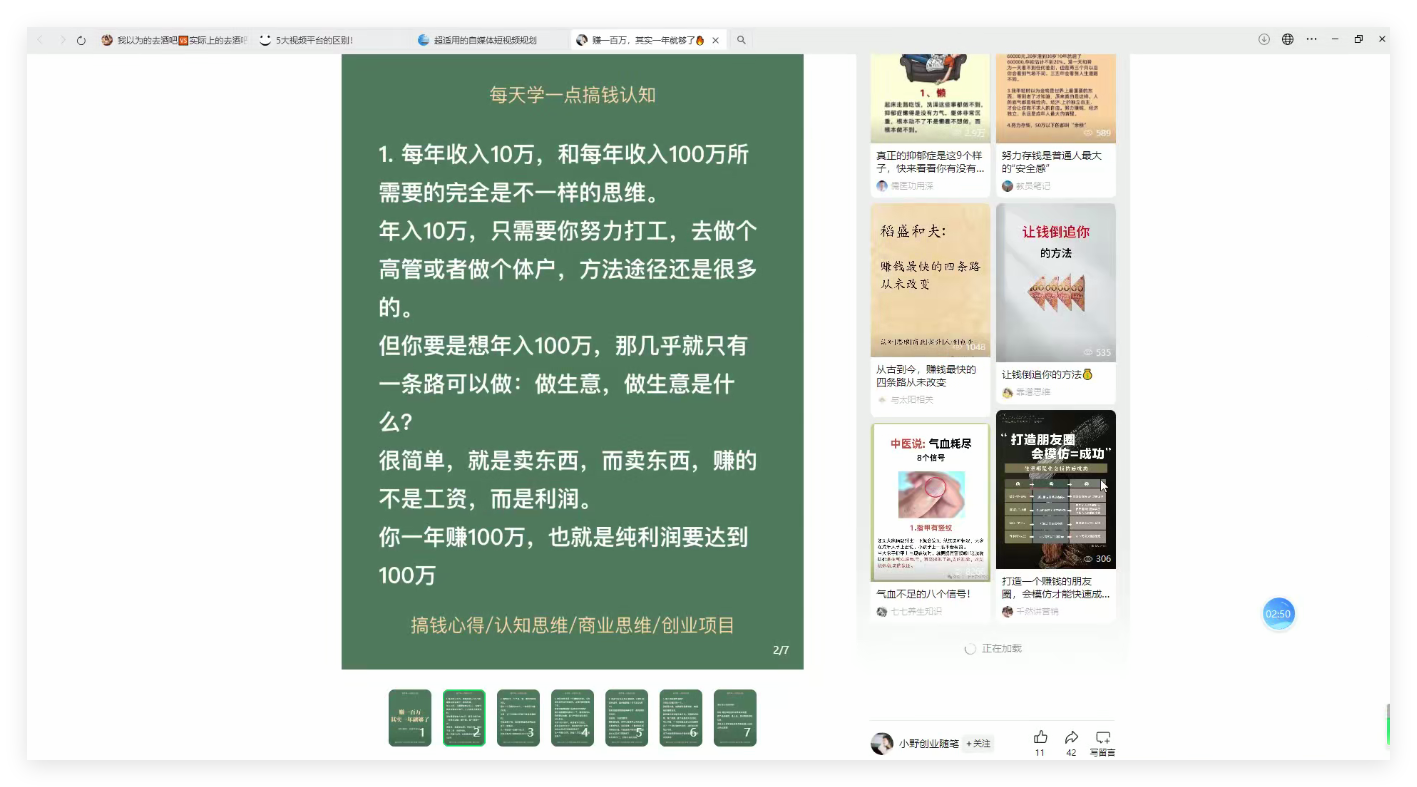Image resolution: width=1417 pixels, height=787 pixels.
Task: Share the post with the arrow icon
Action: click(x=1071, y=737)
